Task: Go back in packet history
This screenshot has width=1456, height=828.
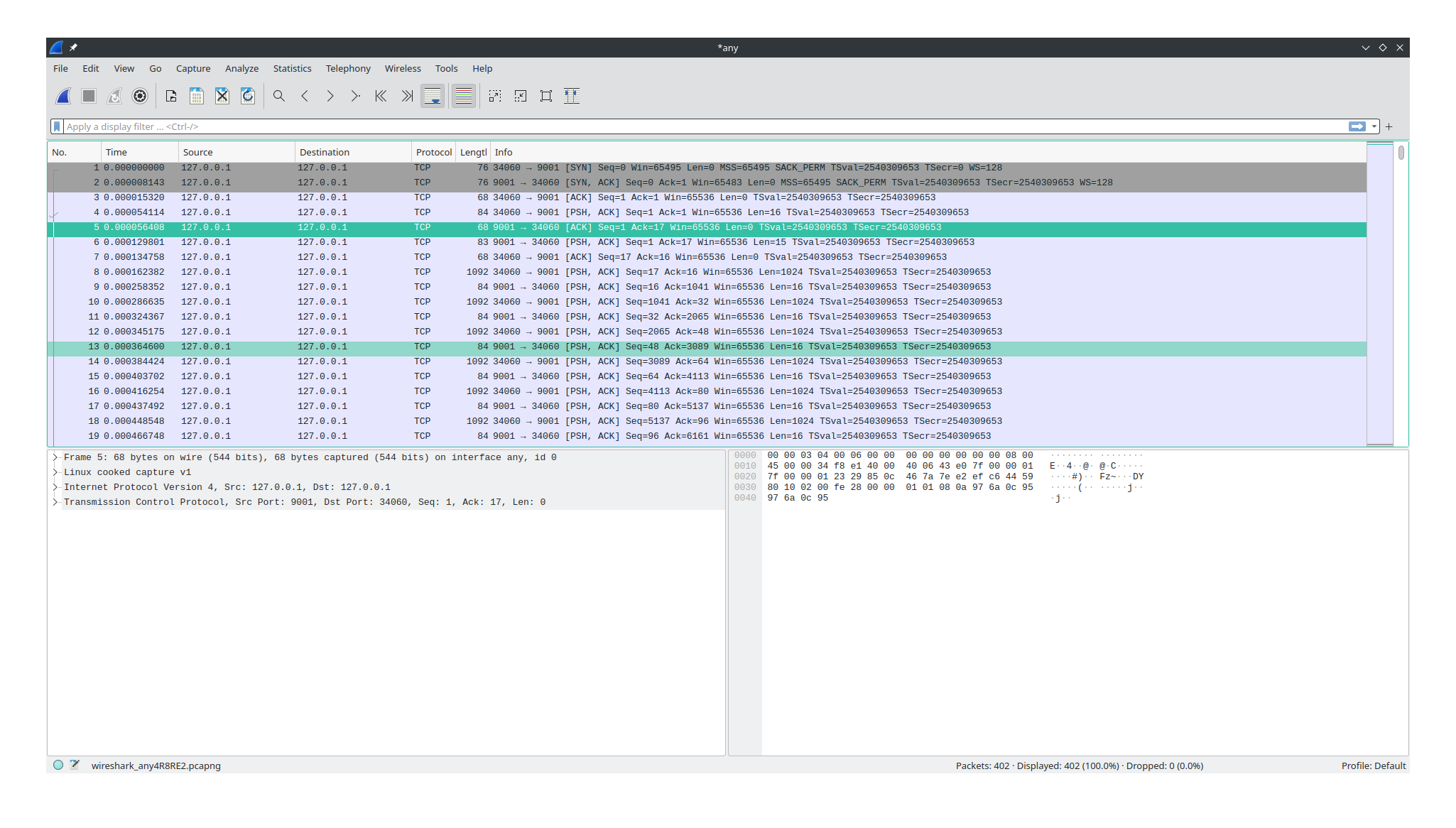Action: click(305, 96)
